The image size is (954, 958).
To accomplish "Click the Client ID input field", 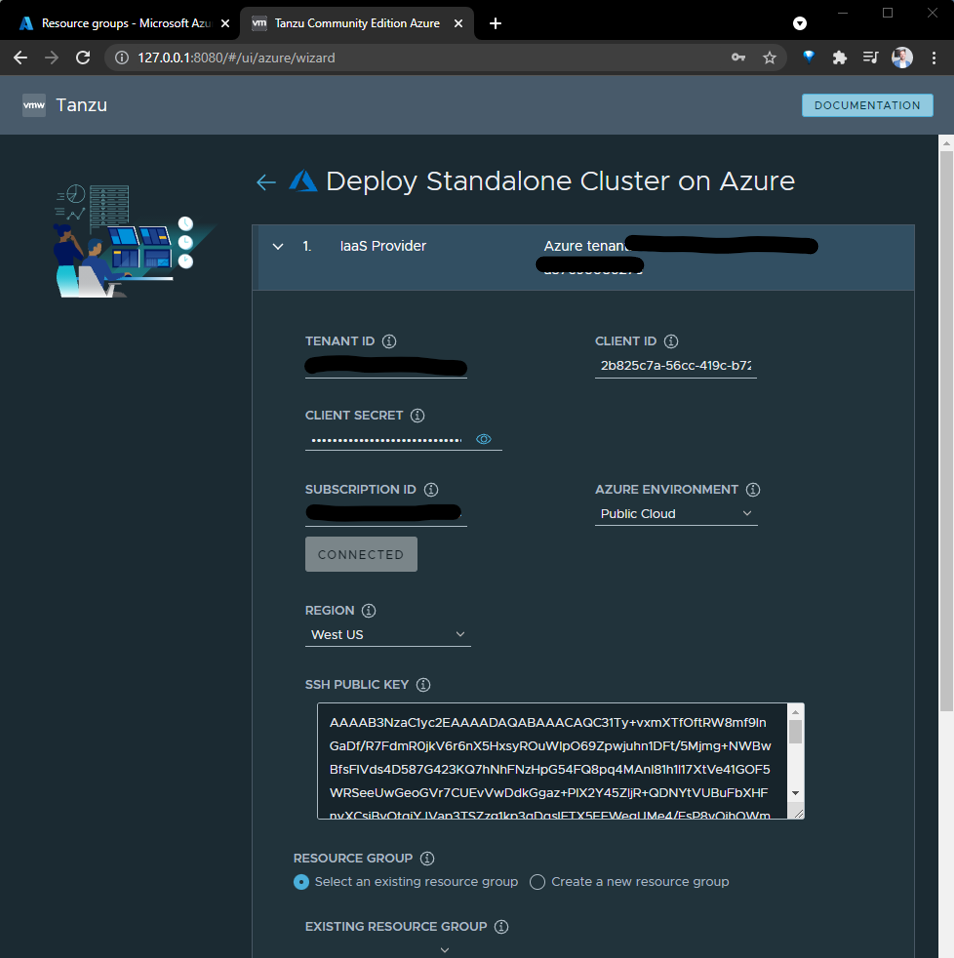I will tap(676, 366).
